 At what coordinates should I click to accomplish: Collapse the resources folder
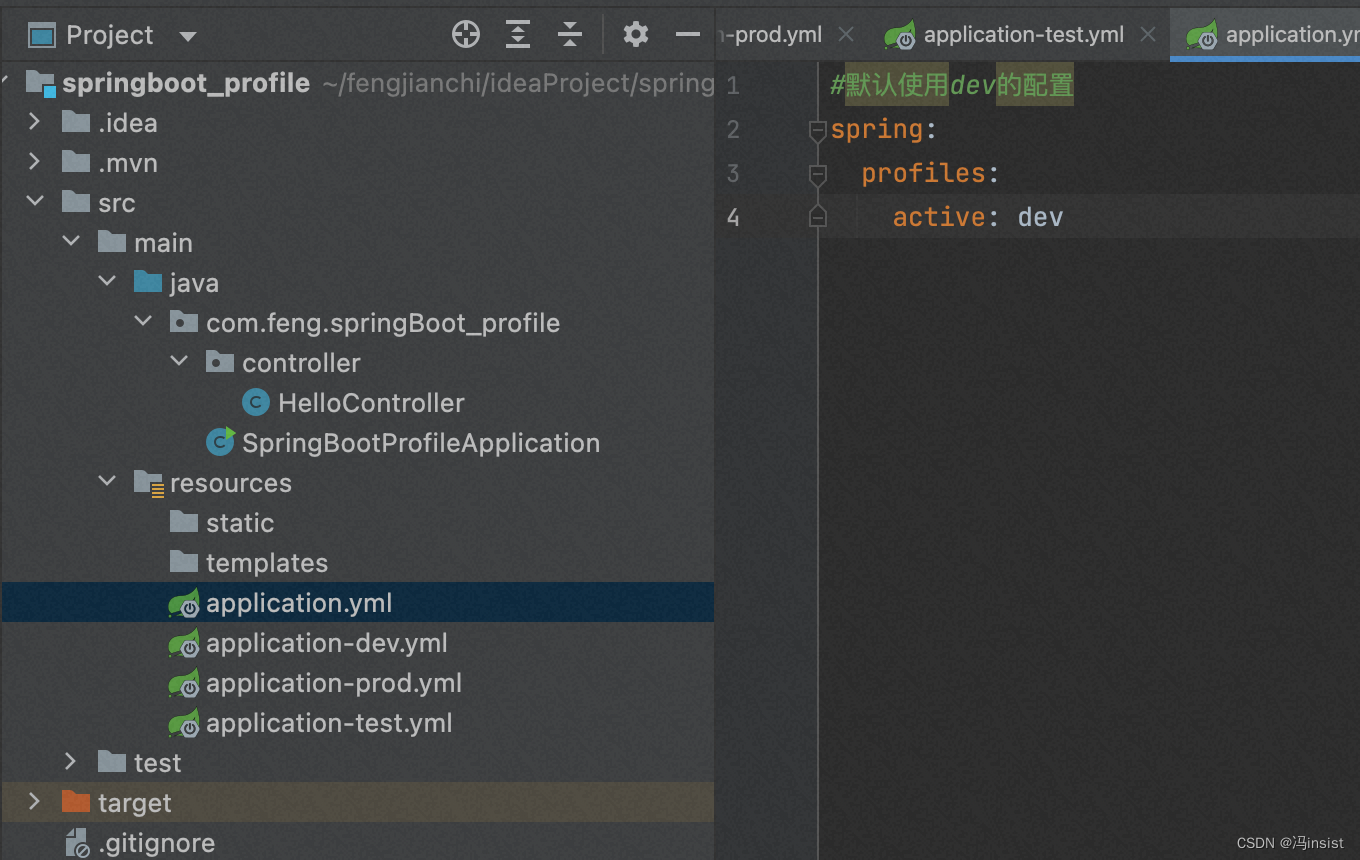coord(107,482)
